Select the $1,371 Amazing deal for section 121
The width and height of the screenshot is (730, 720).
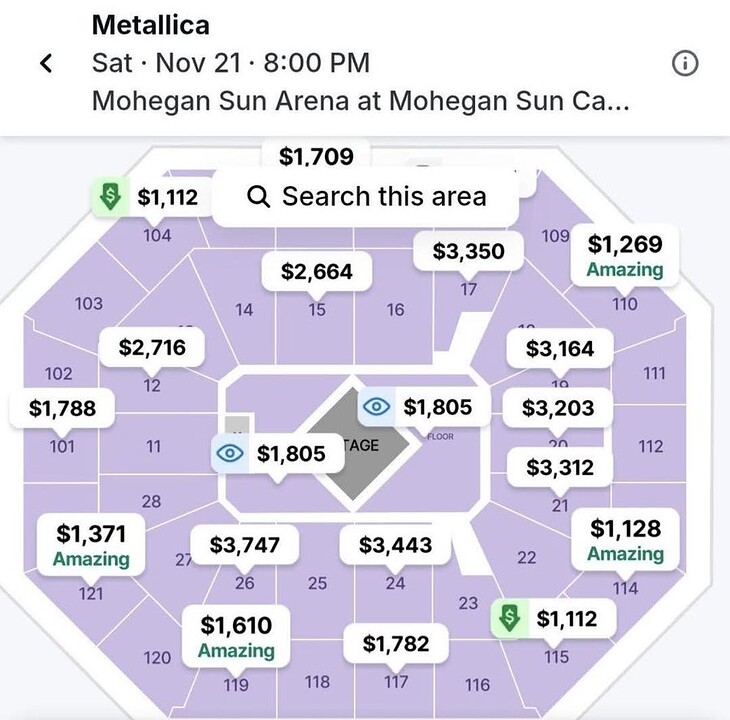point(91,544)
